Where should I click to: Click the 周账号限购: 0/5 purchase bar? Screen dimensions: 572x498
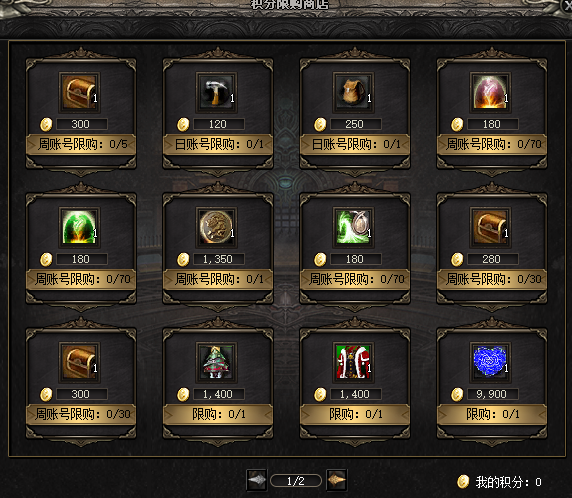[81, 144]
